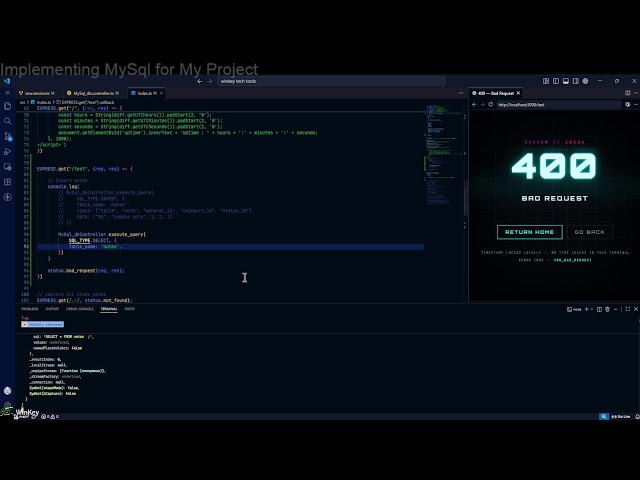Click the EXPRESS.get callback breadcrumb segment
640x480 pixels.
point(85,102)
